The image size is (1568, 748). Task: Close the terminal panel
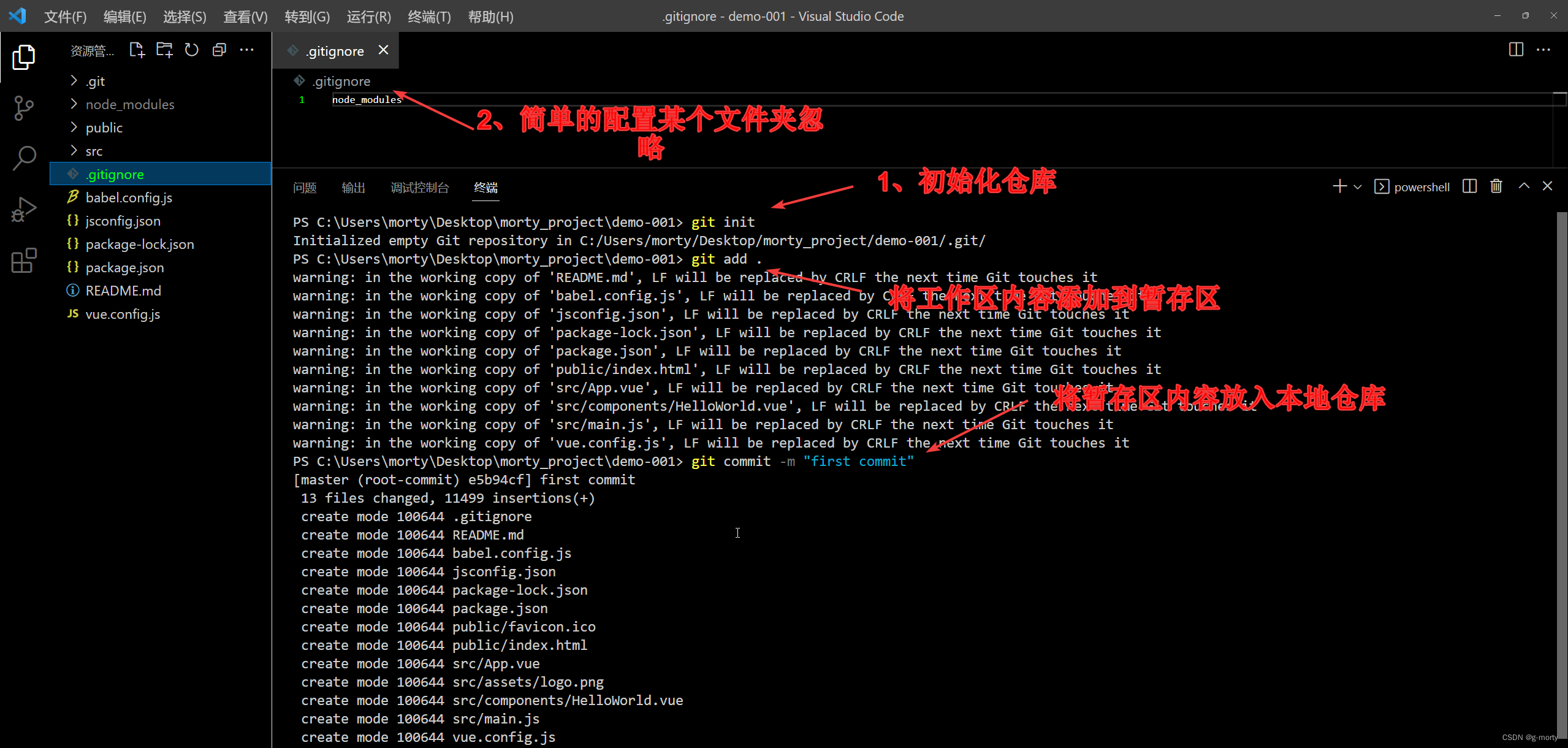click(1548, 186)
